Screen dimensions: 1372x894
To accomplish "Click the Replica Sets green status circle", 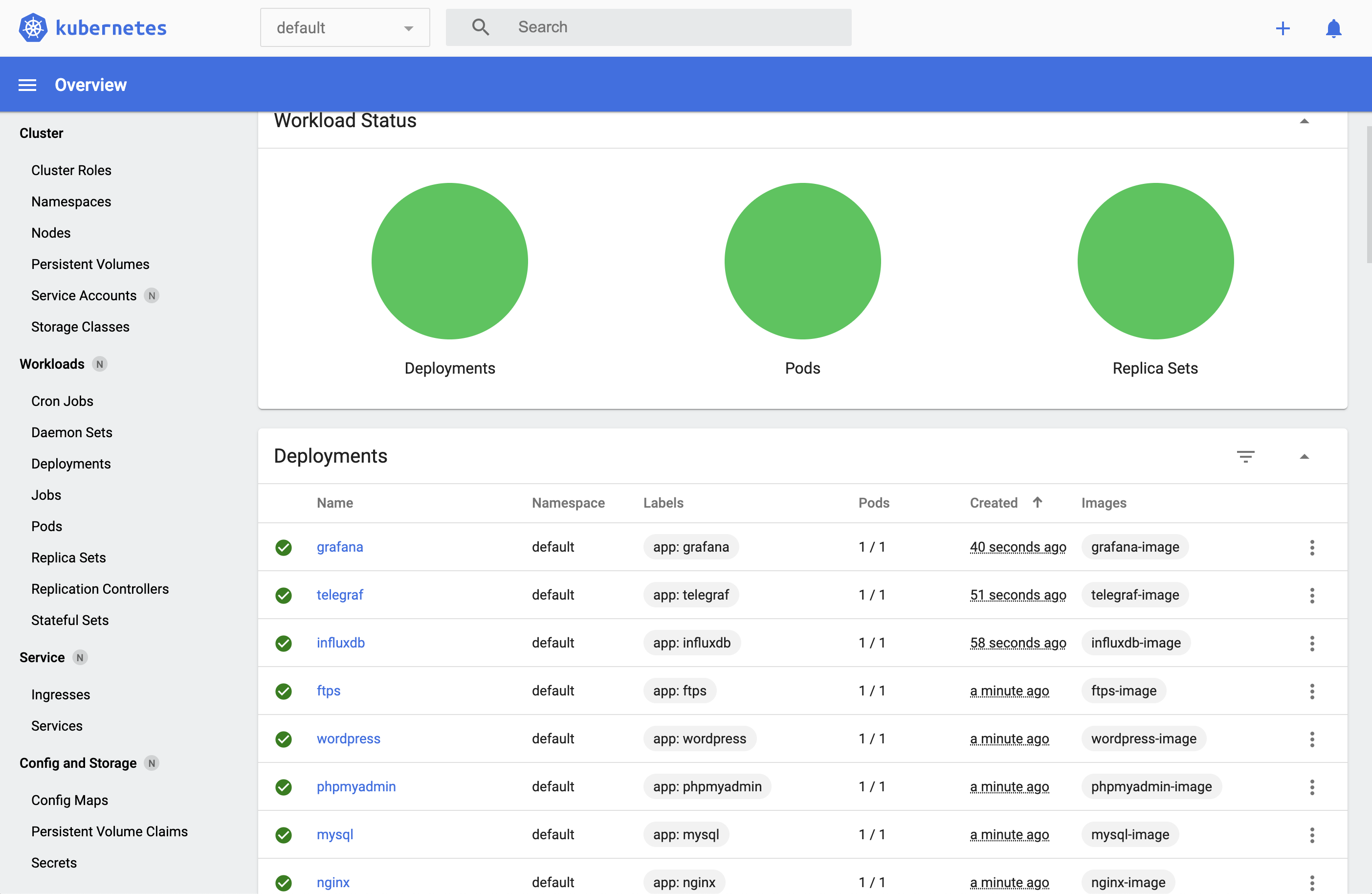I will click(x=1155, y=261).
